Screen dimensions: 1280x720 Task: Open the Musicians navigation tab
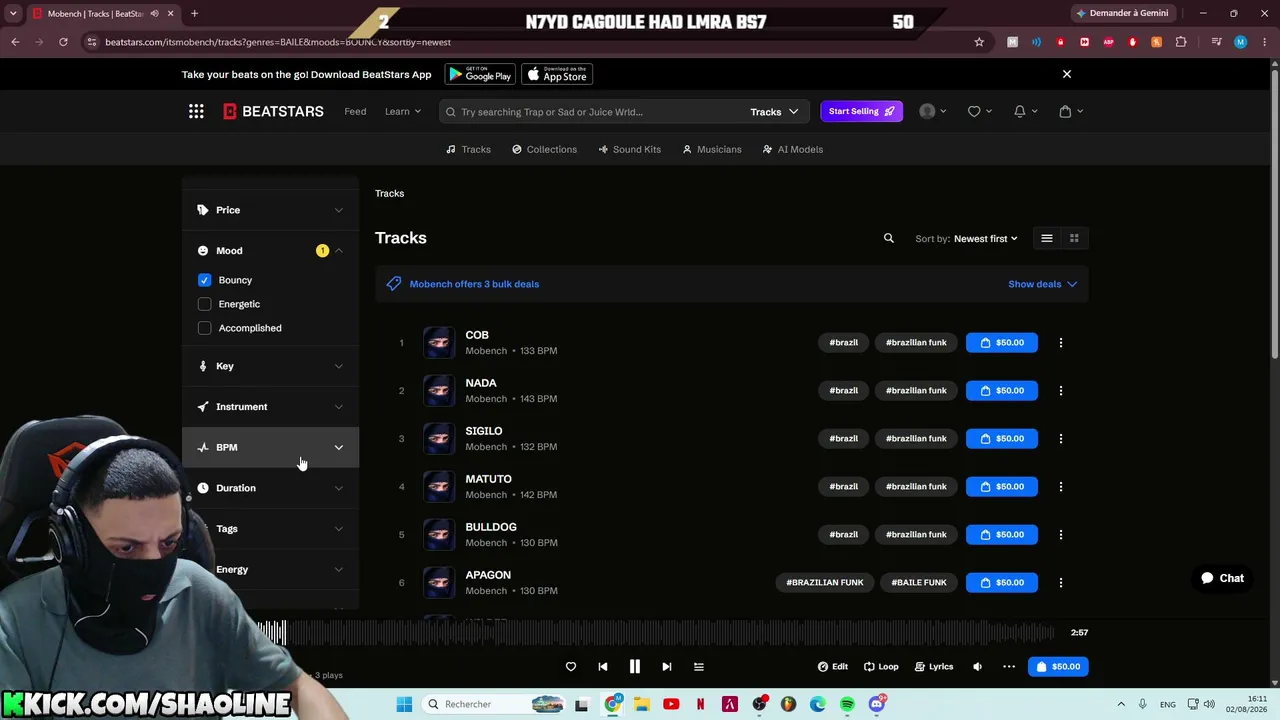point(711,149)
